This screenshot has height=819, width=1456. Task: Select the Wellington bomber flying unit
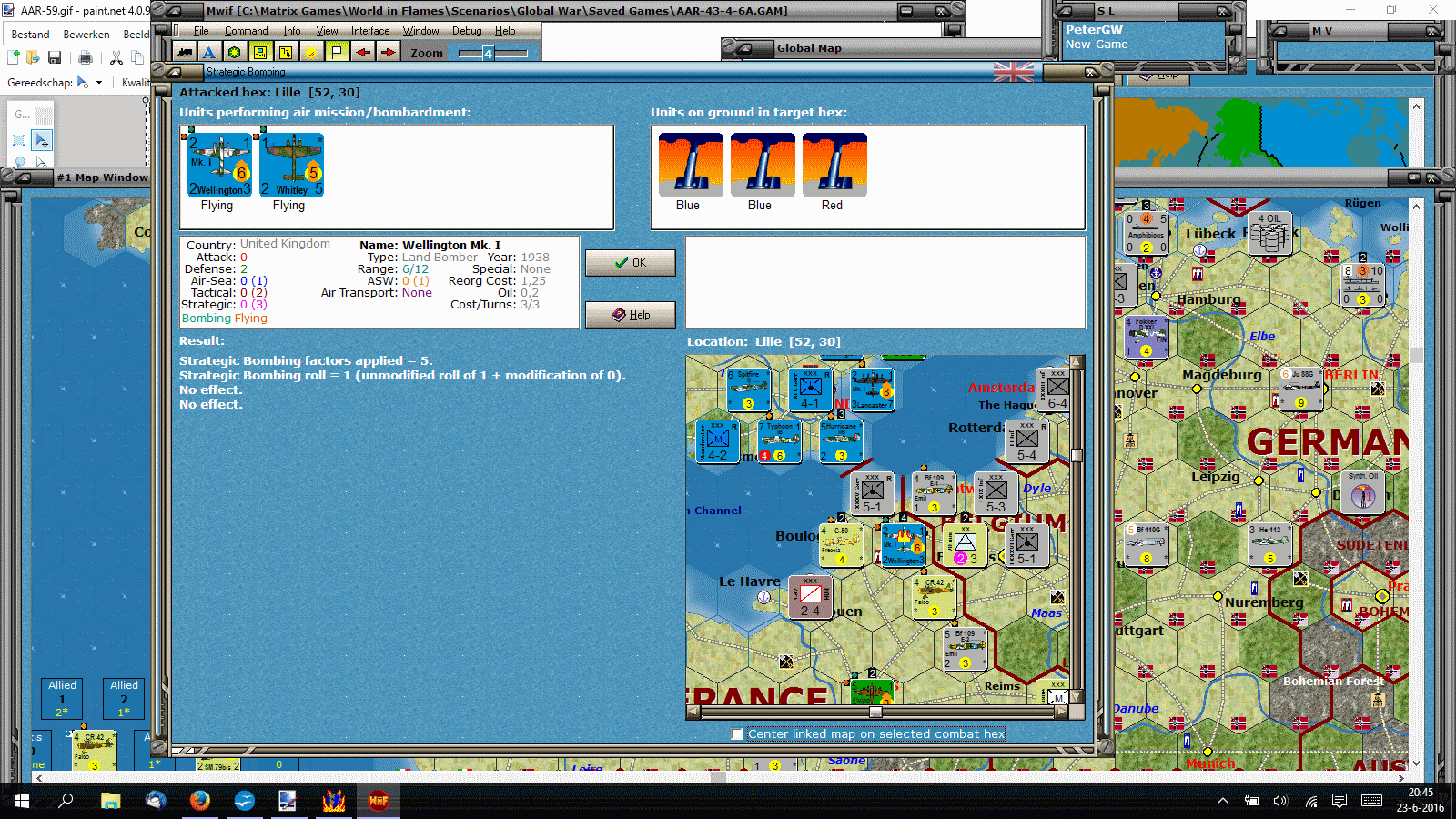(x=219, y=166)
